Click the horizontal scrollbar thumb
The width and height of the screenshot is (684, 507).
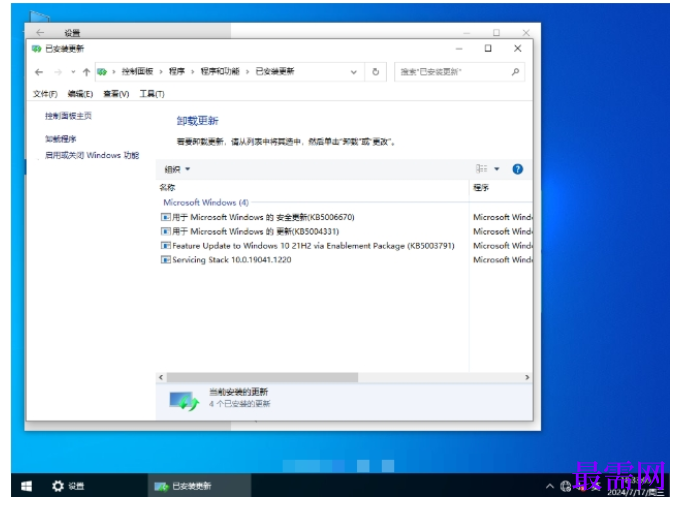click(262, 377)
